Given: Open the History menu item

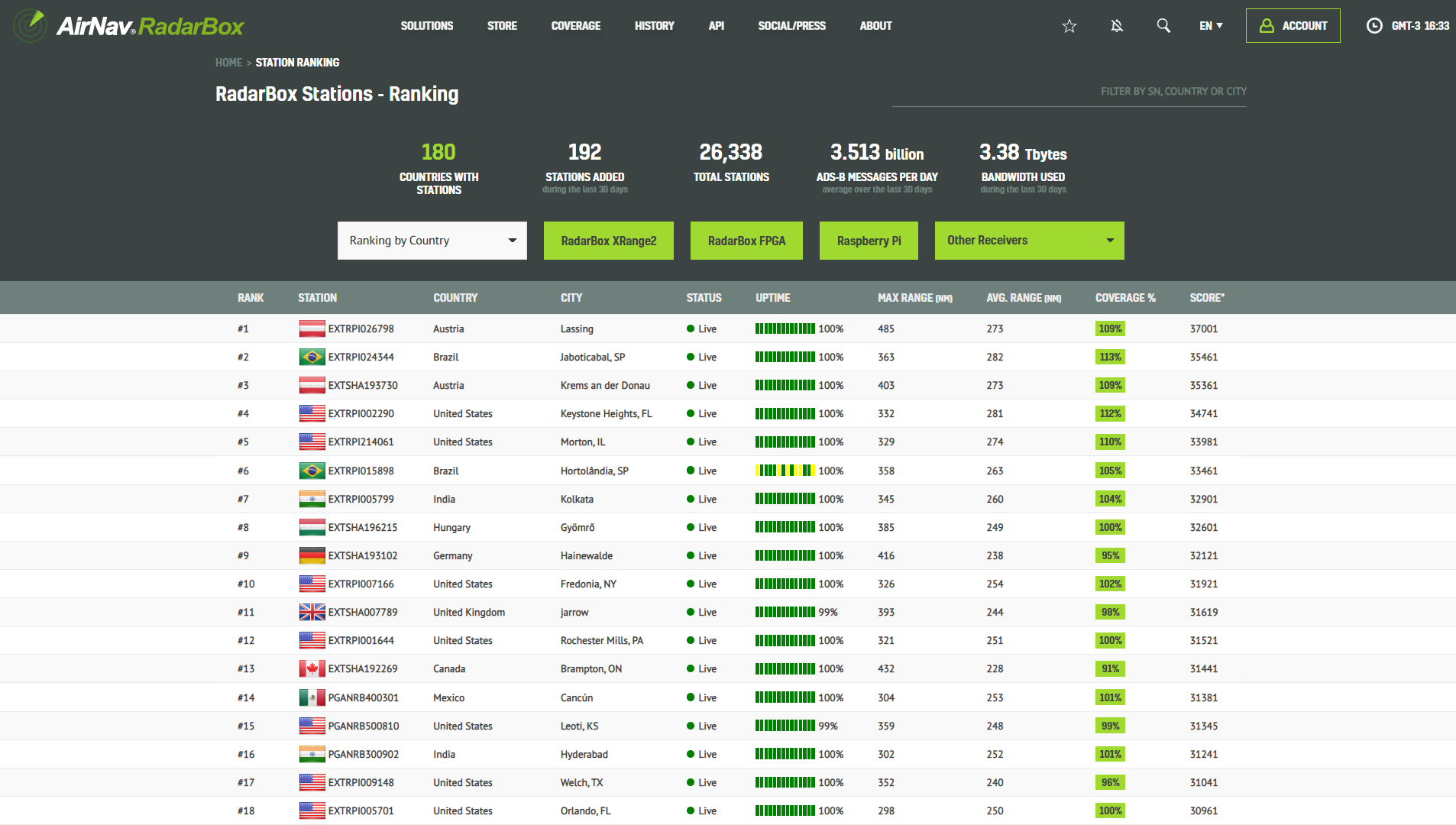Looking at the screenshot, I should click(x=655, y=26).
